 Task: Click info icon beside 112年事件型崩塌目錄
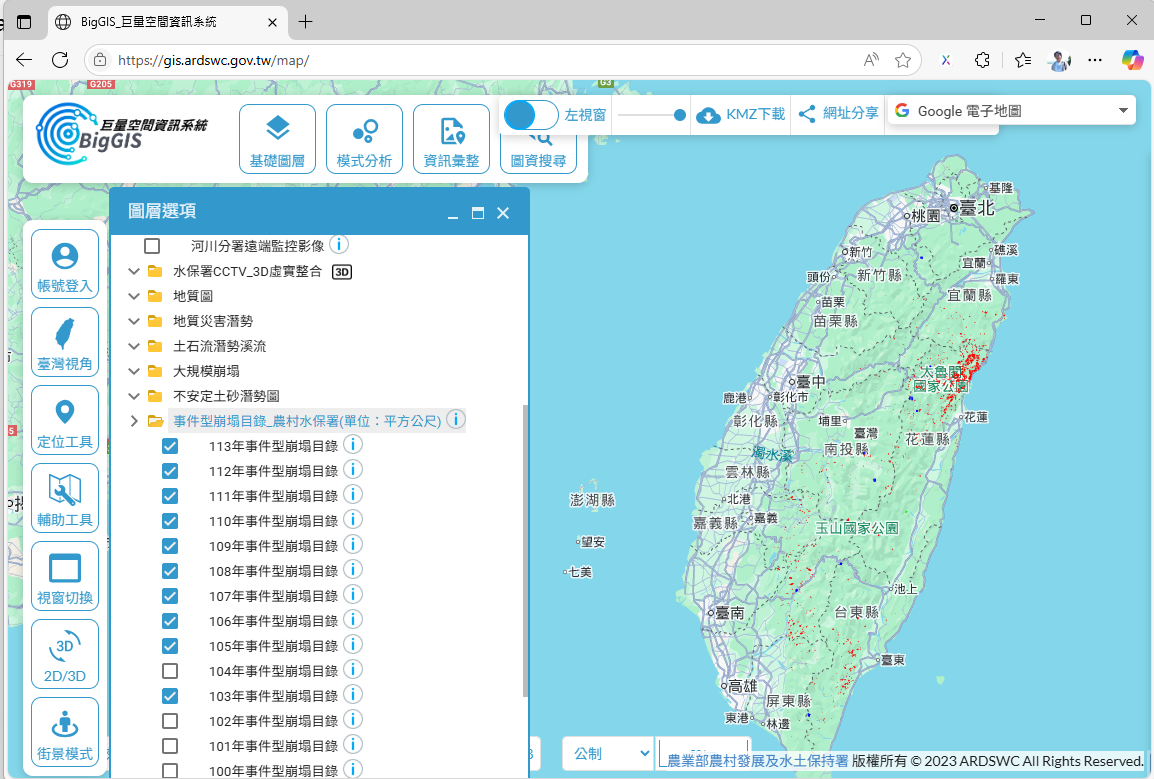click(x=352, y=469)
